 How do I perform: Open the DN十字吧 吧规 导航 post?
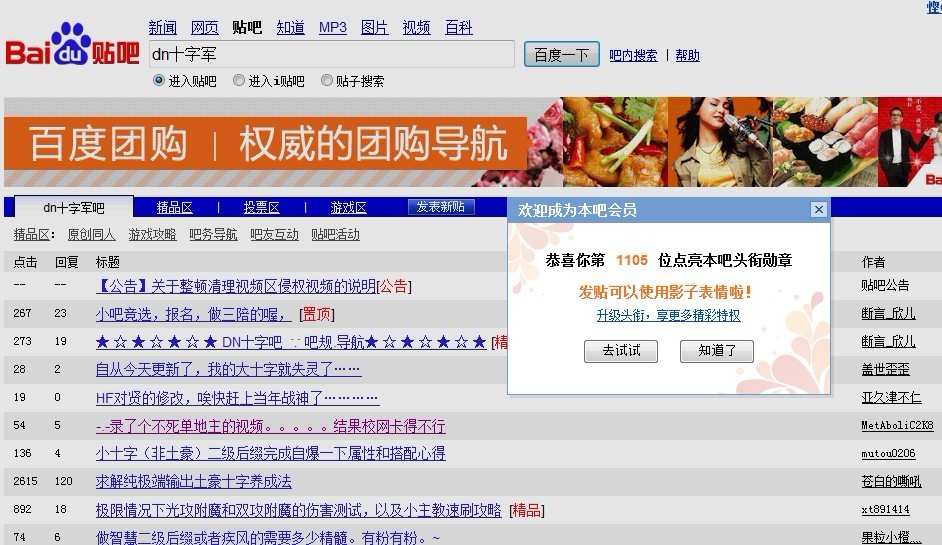[x=291, y=342]
